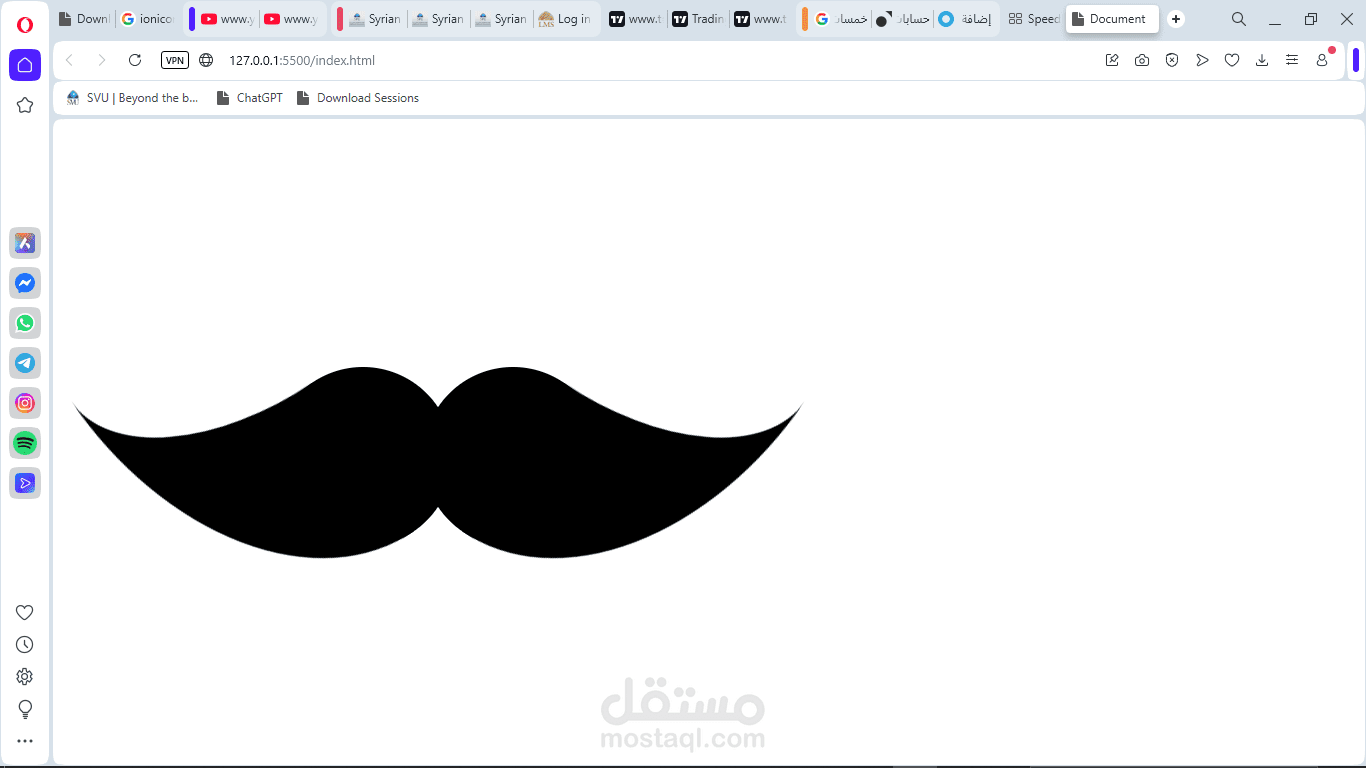Add page to bookmarks with heart icon
Image resolution: width=1366 pixels, height=768 pixels.
tap(1232, 60)
